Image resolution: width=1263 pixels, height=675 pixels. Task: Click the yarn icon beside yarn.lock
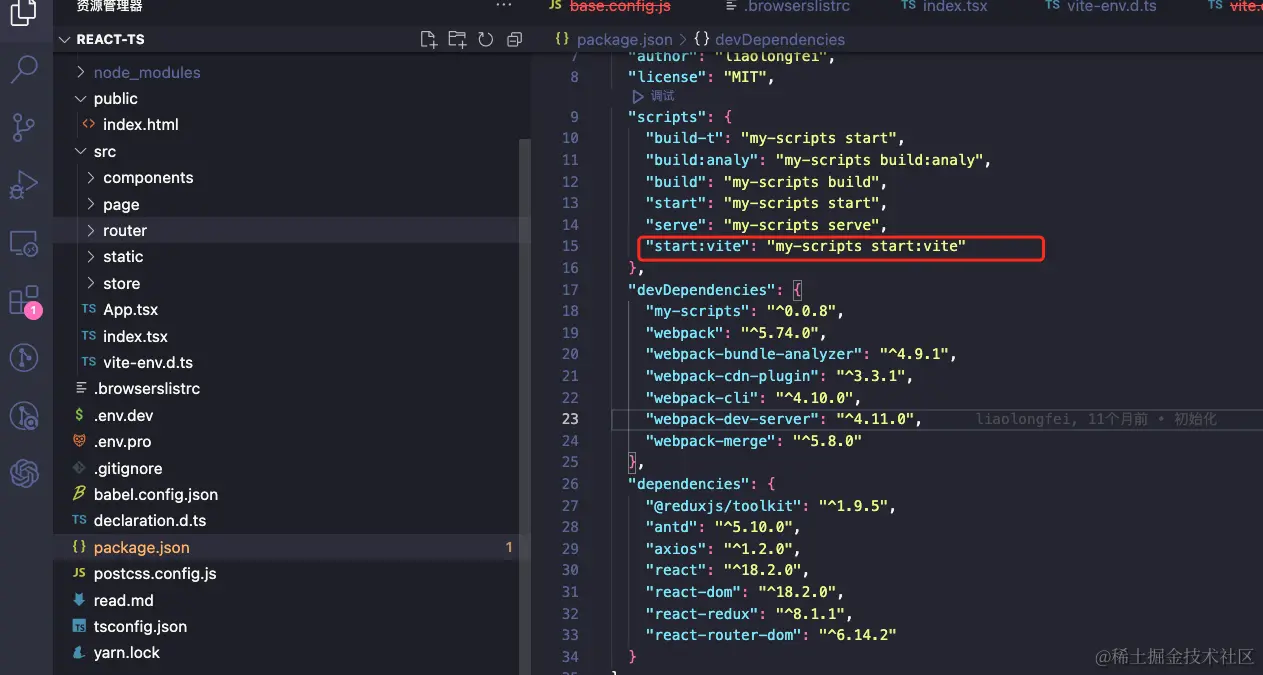coord(79,653)
